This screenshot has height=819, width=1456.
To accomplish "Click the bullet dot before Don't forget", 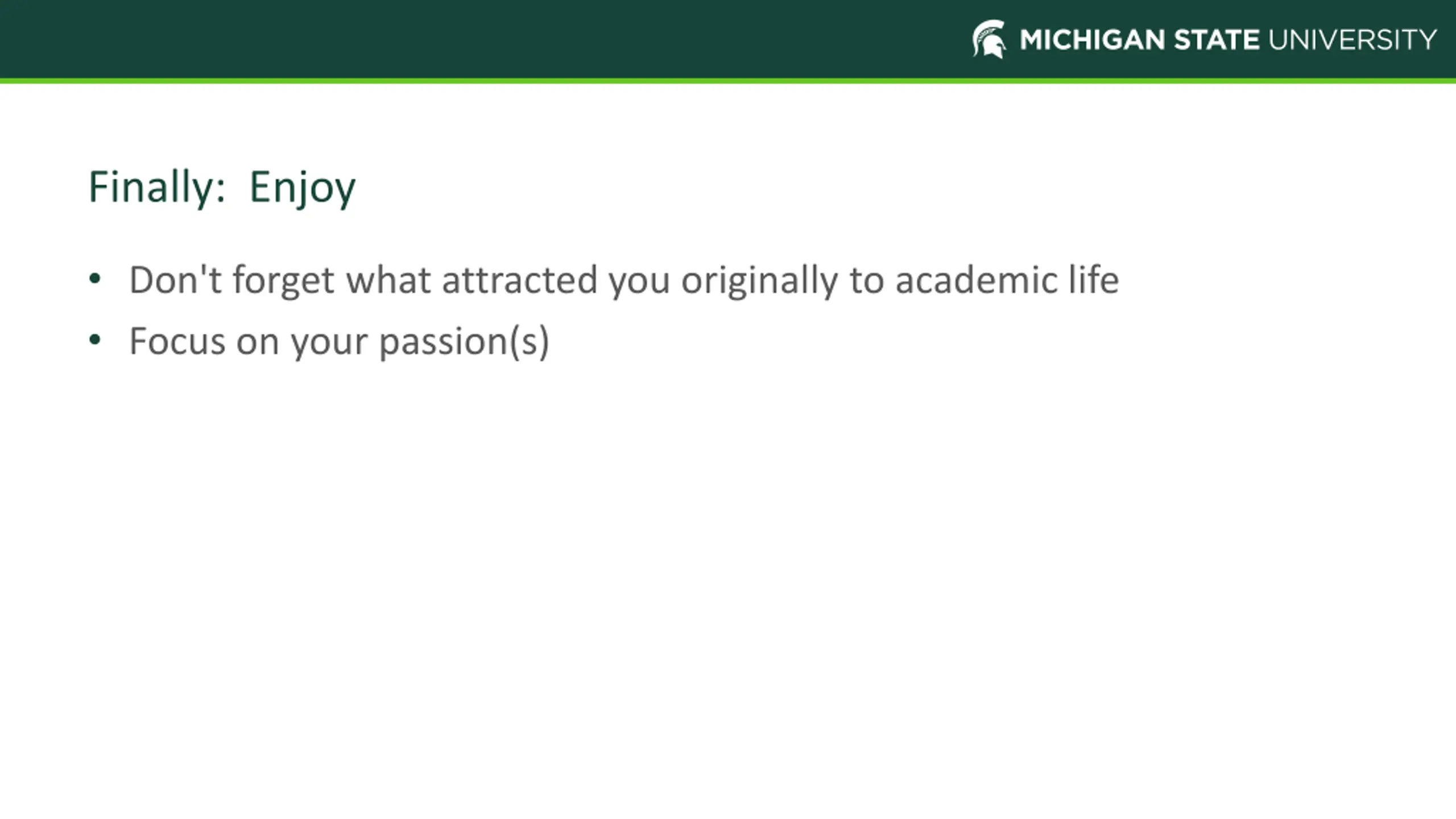I will [x=95, y=279].
